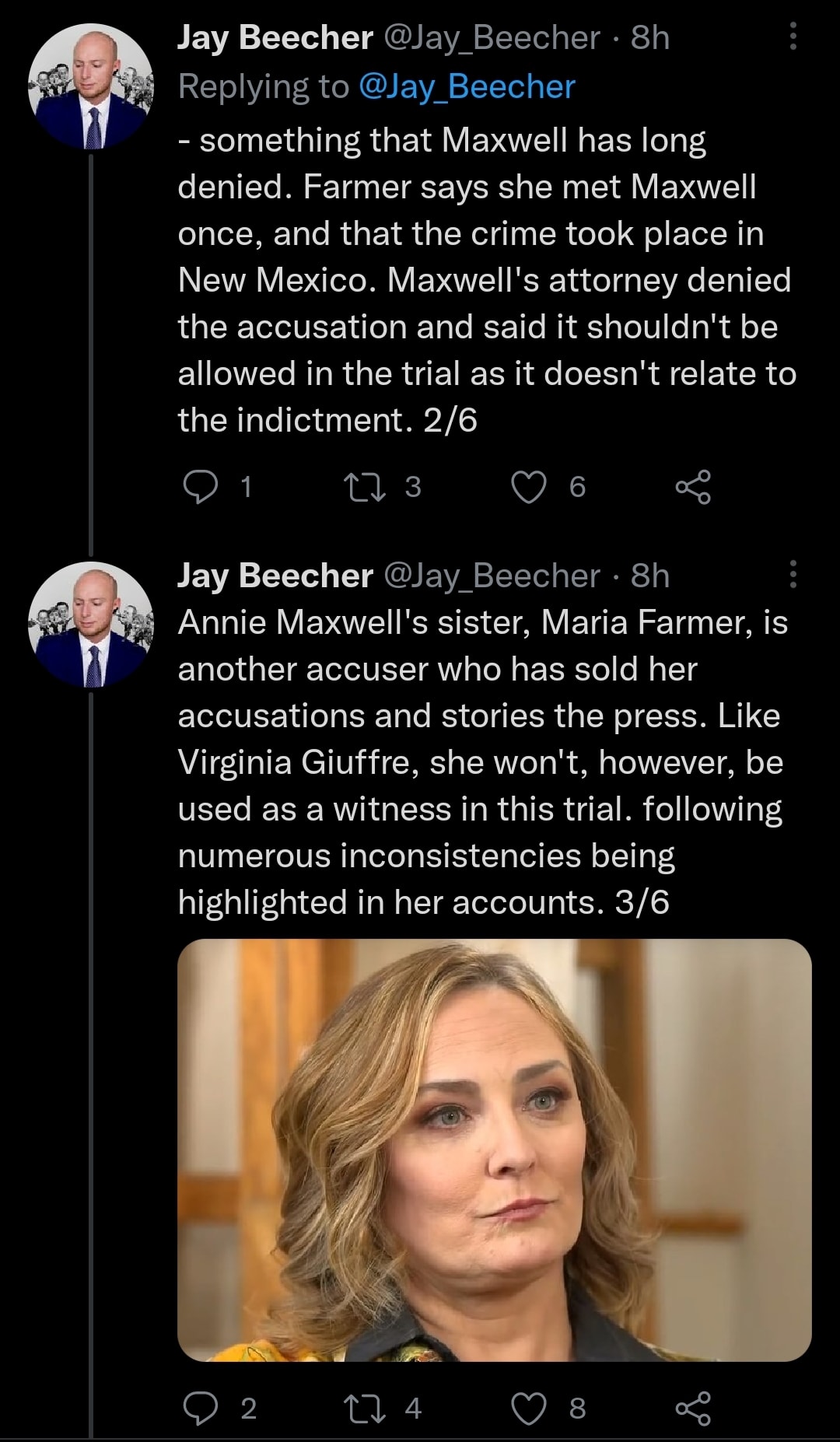Open more options for 3/6 tweet
Viewport: 840px width, 1442px height.
[x=793, y=574]
